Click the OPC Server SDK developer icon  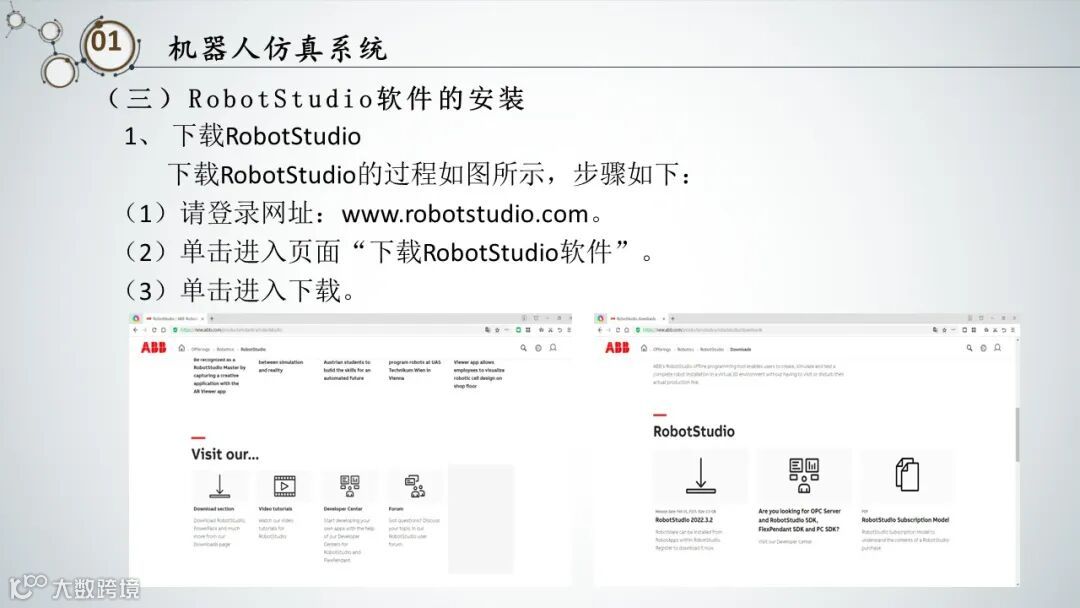tap(804, 475)
